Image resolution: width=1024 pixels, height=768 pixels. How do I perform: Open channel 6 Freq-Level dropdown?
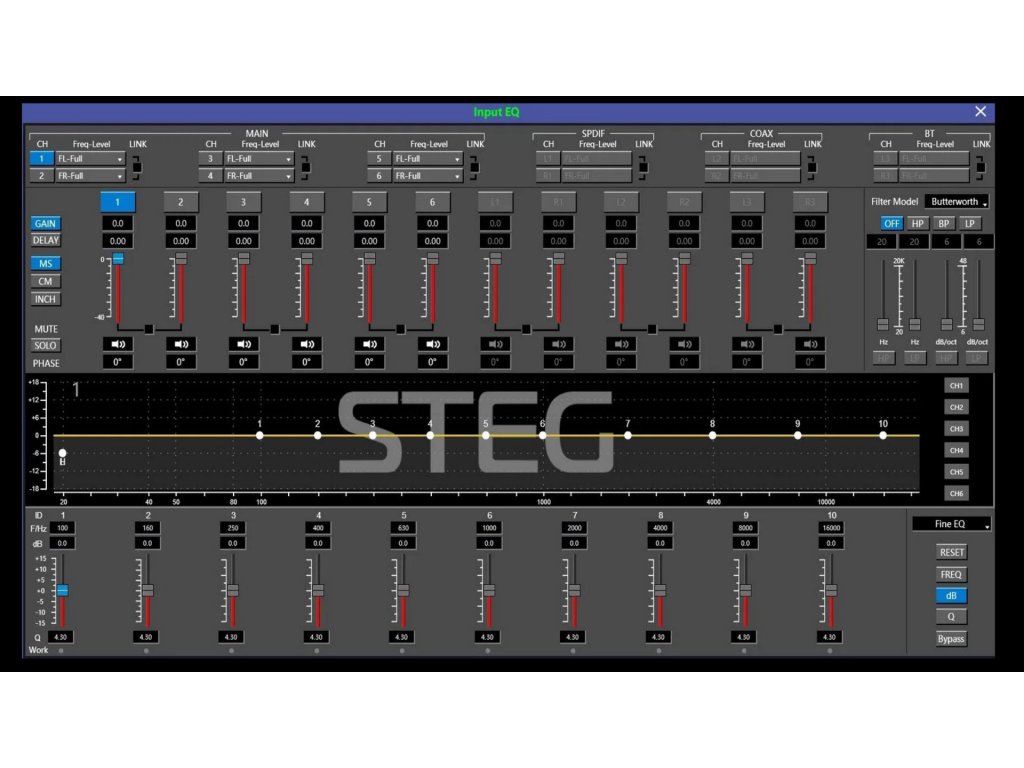pos(428,176)
